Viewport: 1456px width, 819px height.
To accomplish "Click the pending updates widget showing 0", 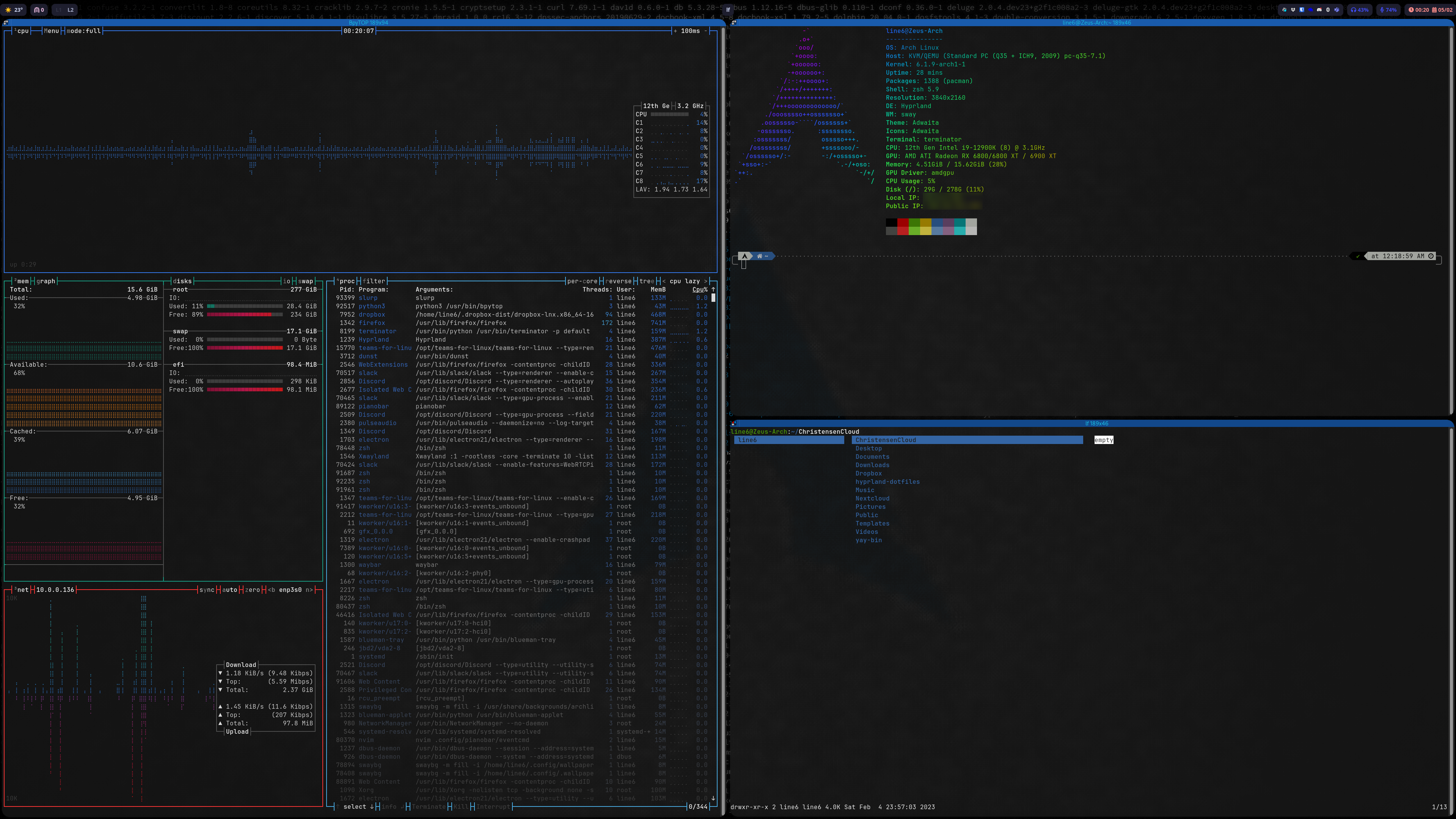I will click(38, 9).
